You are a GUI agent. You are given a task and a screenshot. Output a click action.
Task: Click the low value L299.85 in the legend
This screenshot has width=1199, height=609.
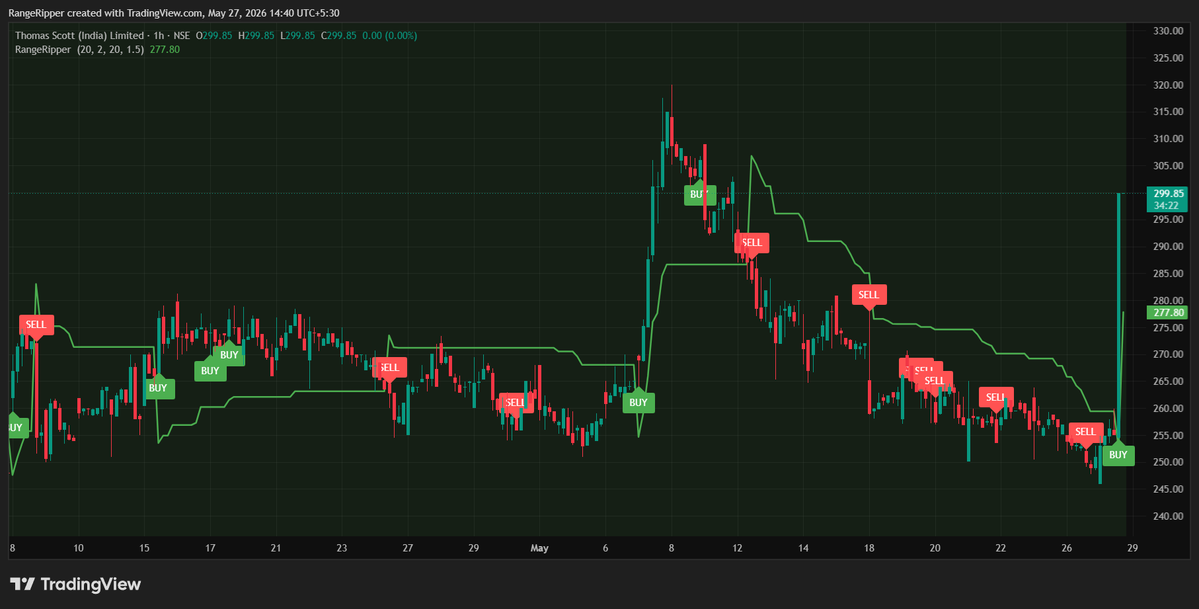pyautogui.click(x=297, y=35)
